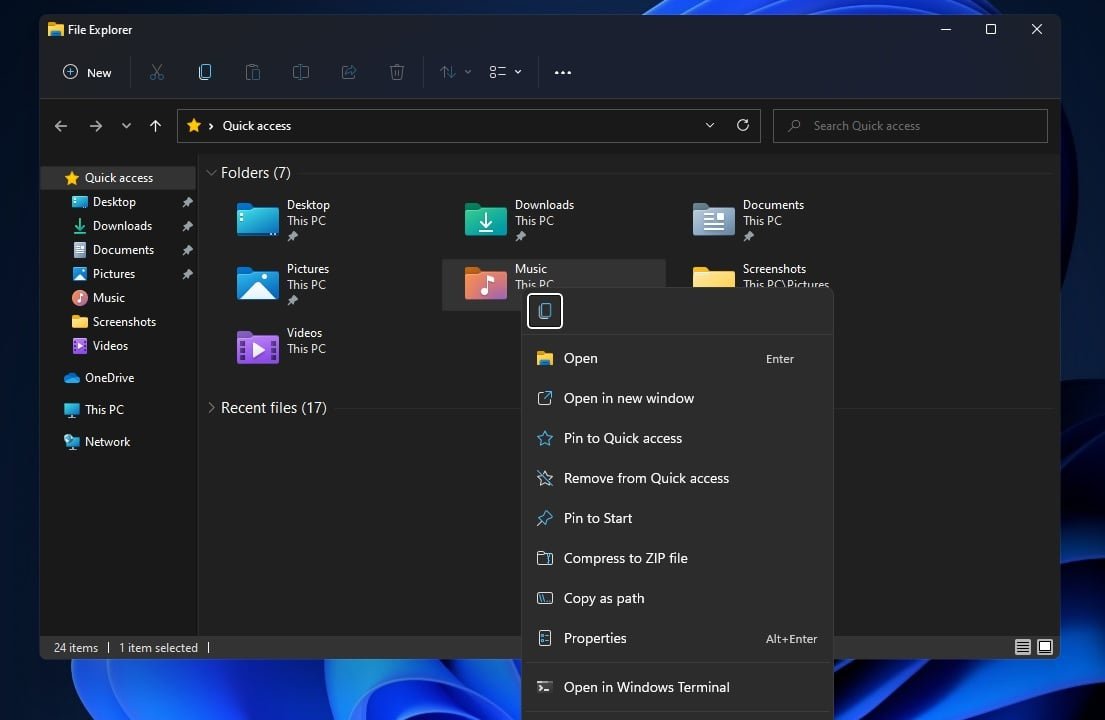This screenshot has width=1105, height=720.
Task: Click the Cut scissors icon in toolbar
Action: tap(156, 72)
